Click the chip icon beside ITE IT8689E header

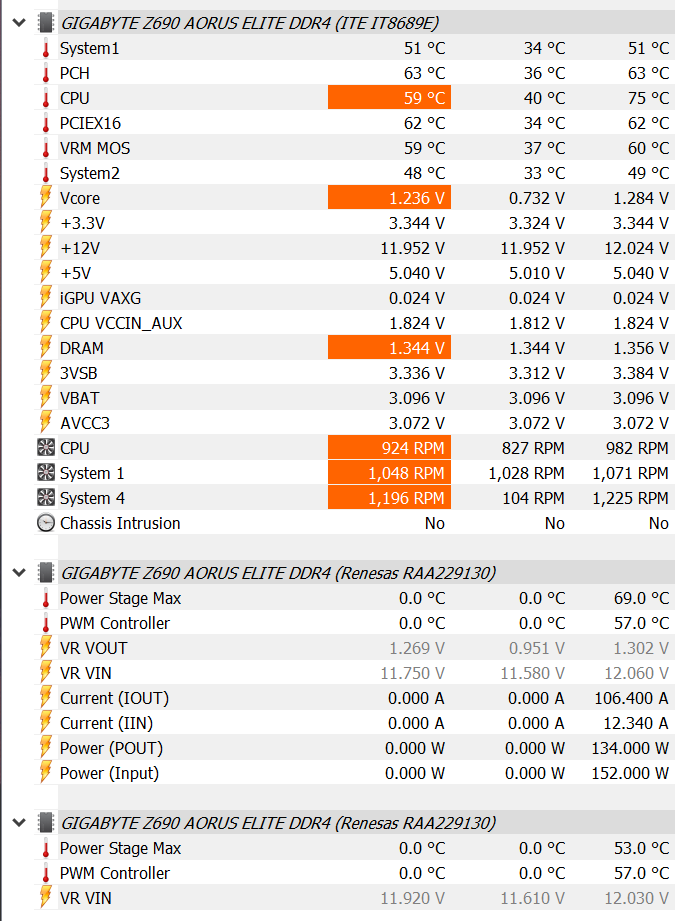click(46, 22)
